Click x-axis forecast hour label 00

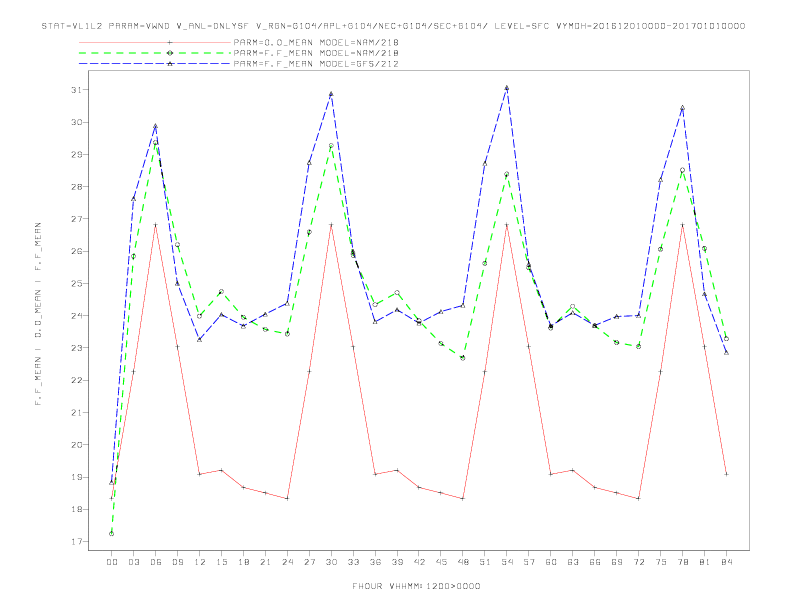pos(112,562)
